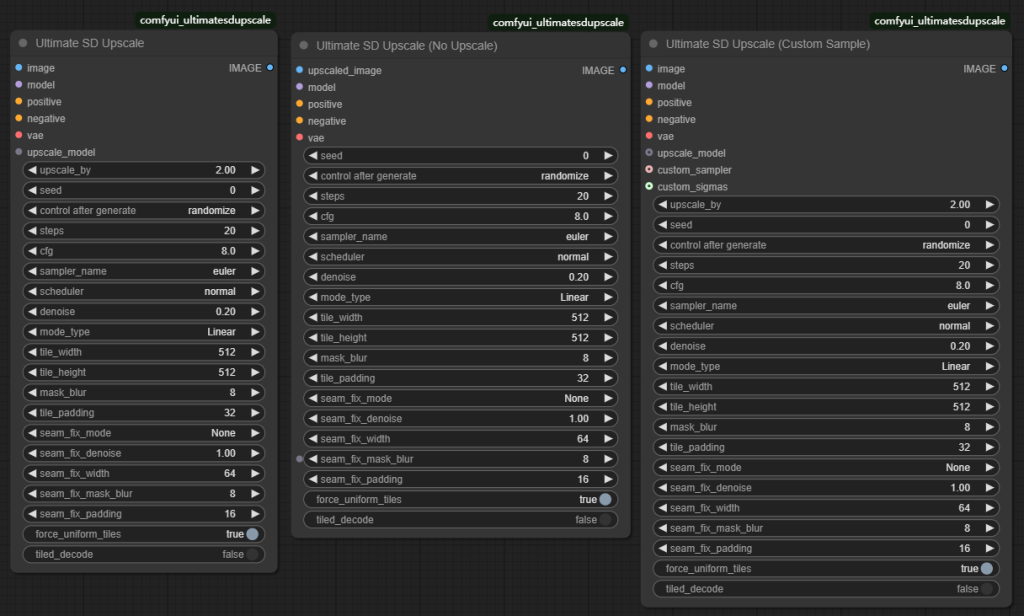Click the positive input socket on Custom Sample node
The width and height of the screenshot is (1024, 616).
(648, 102)
